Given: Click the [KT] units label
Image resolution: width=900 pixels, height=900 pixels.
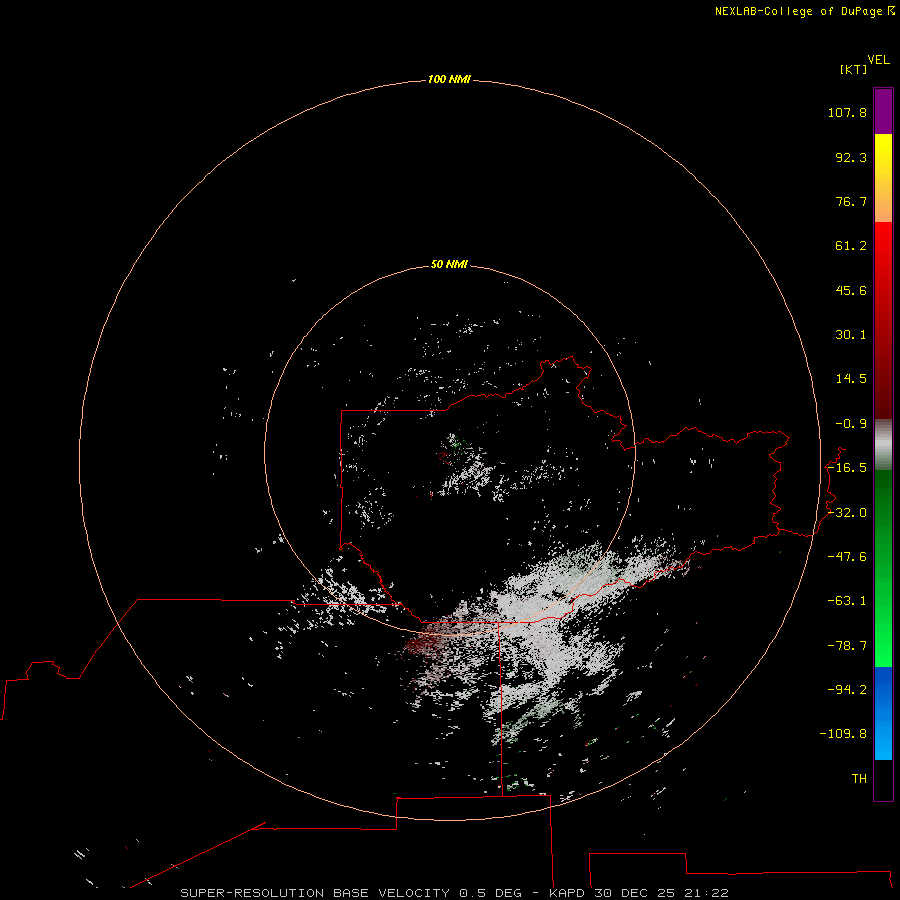Looking at the screenshot, I should click(854, 69).
